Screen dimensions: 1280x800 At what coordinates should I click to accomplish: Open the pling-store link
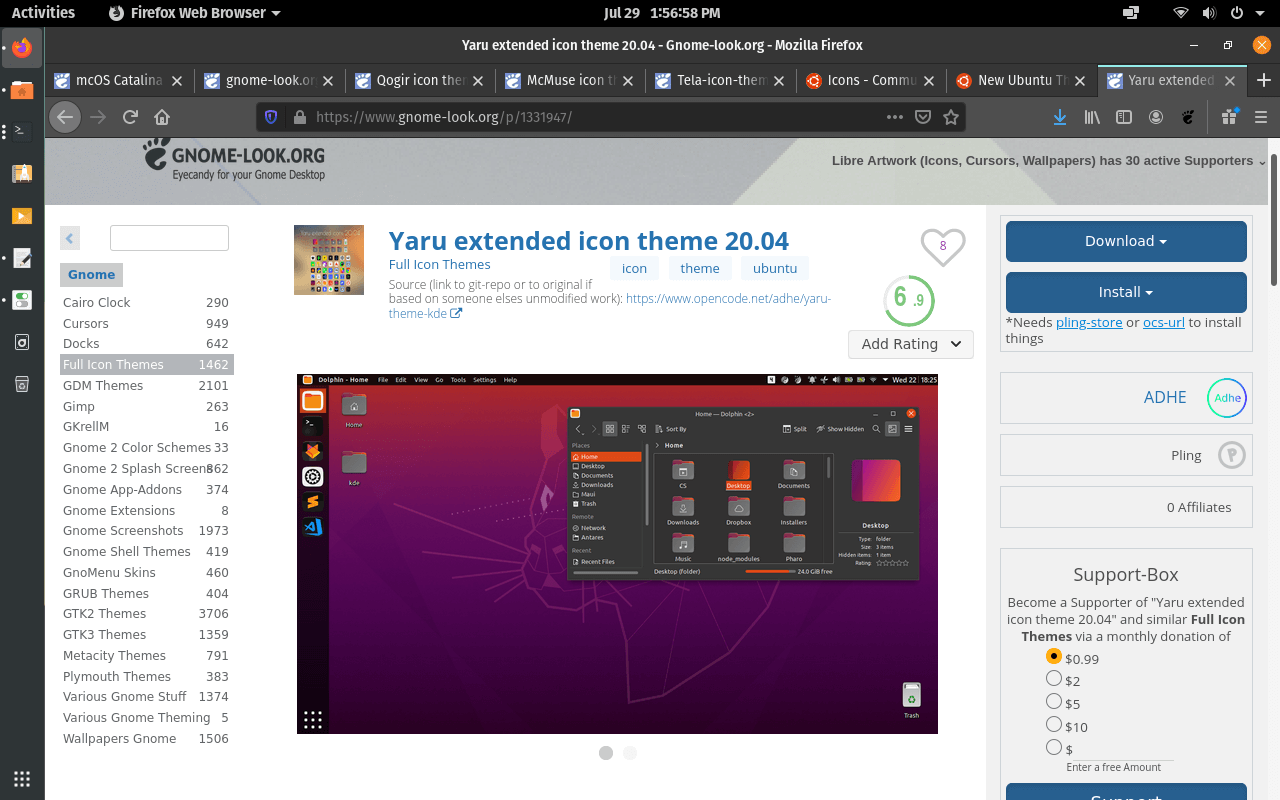(x=1089, y=322)
